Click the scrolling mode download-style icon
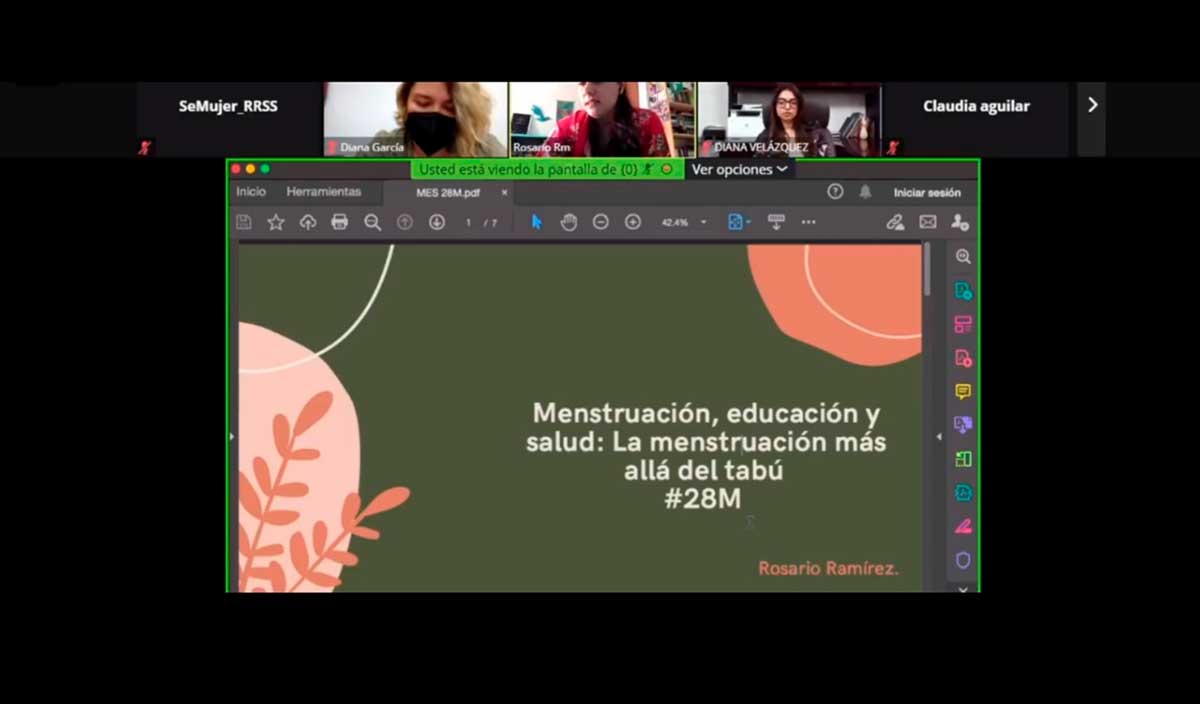The width and height of the screenshot is (1200, 704). 776,222
